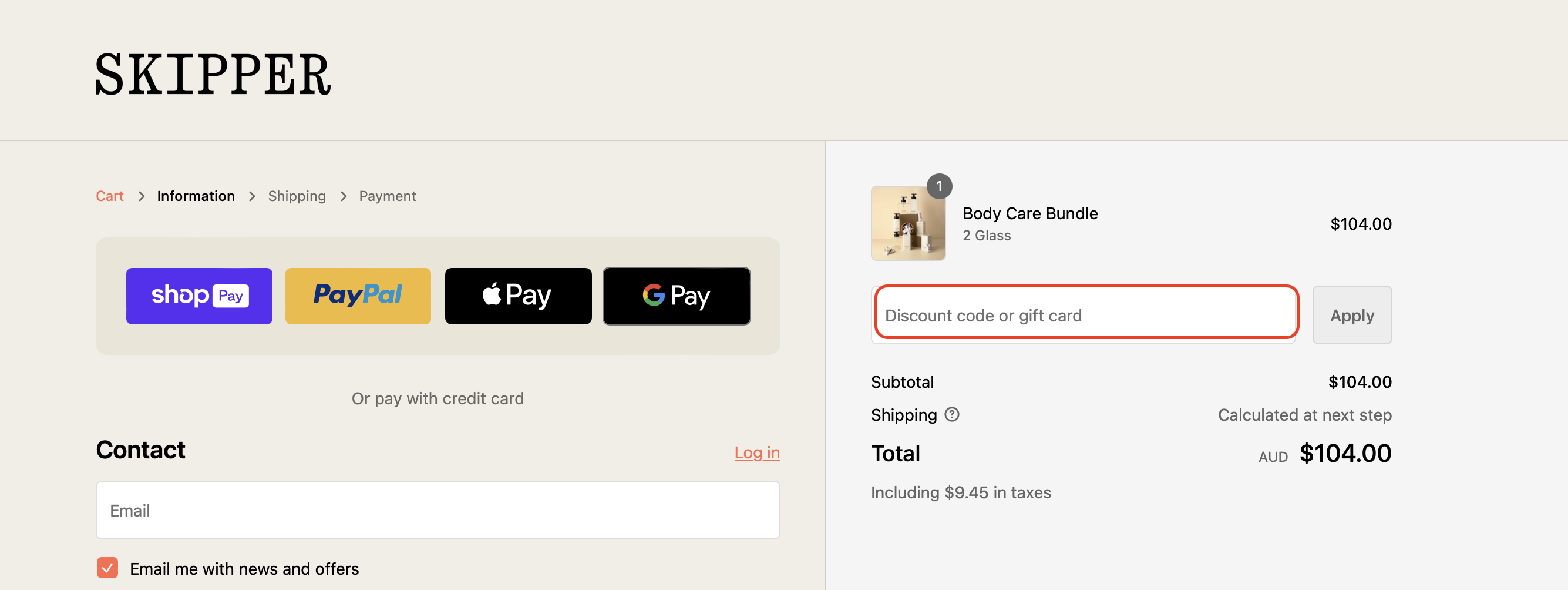1568x590 pixels.
Task: Click the Log in link
Action: pos(756,452)
